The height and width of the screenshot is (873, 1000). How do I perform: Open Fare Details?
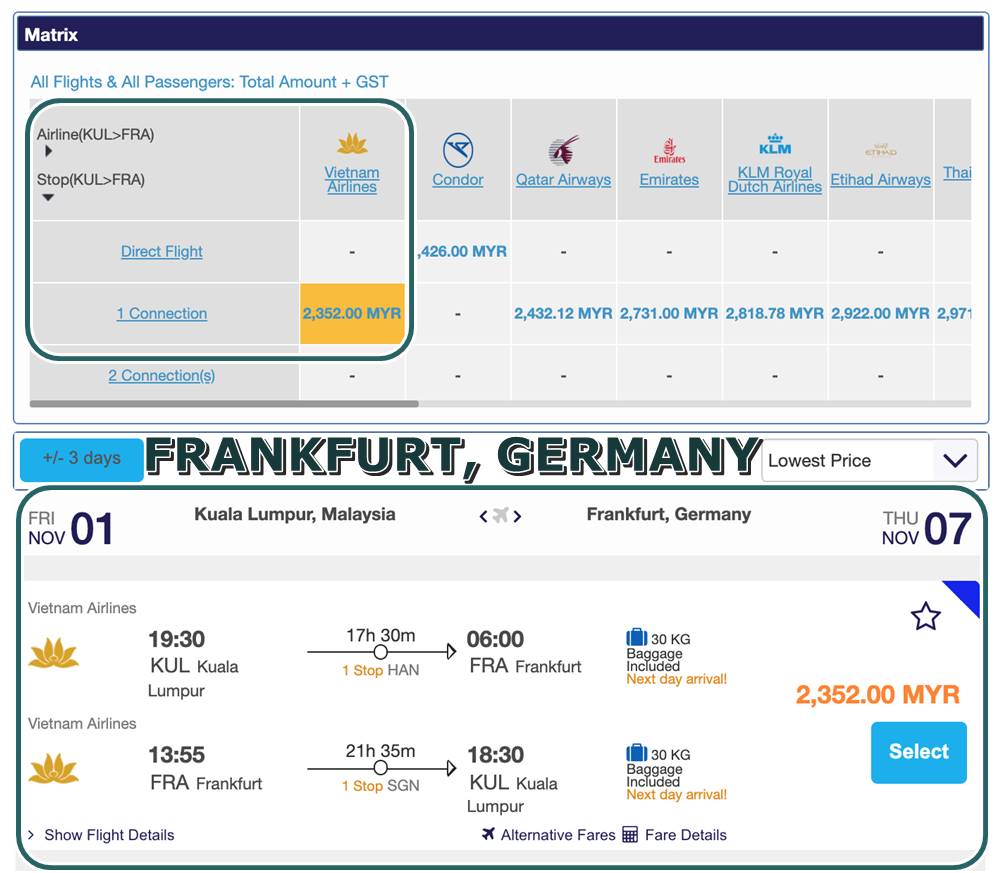[675, 835]
